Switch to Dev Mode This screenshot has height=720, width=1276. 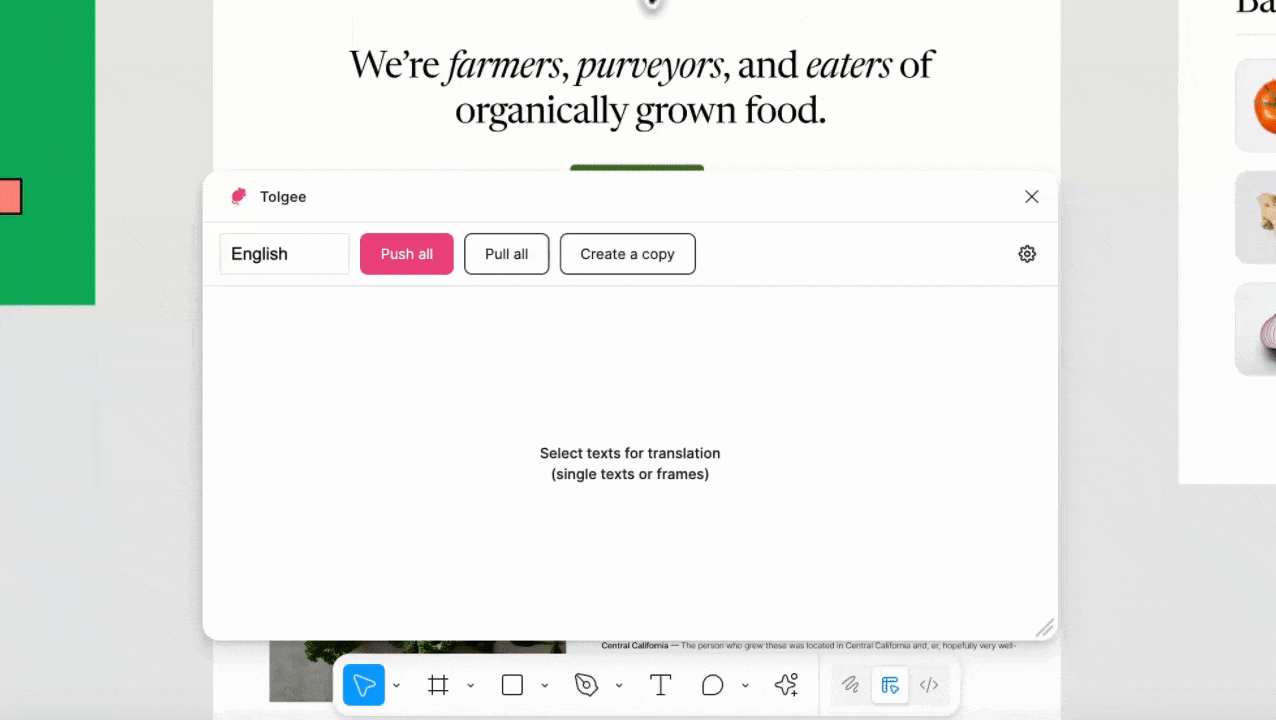coord(929,685)
